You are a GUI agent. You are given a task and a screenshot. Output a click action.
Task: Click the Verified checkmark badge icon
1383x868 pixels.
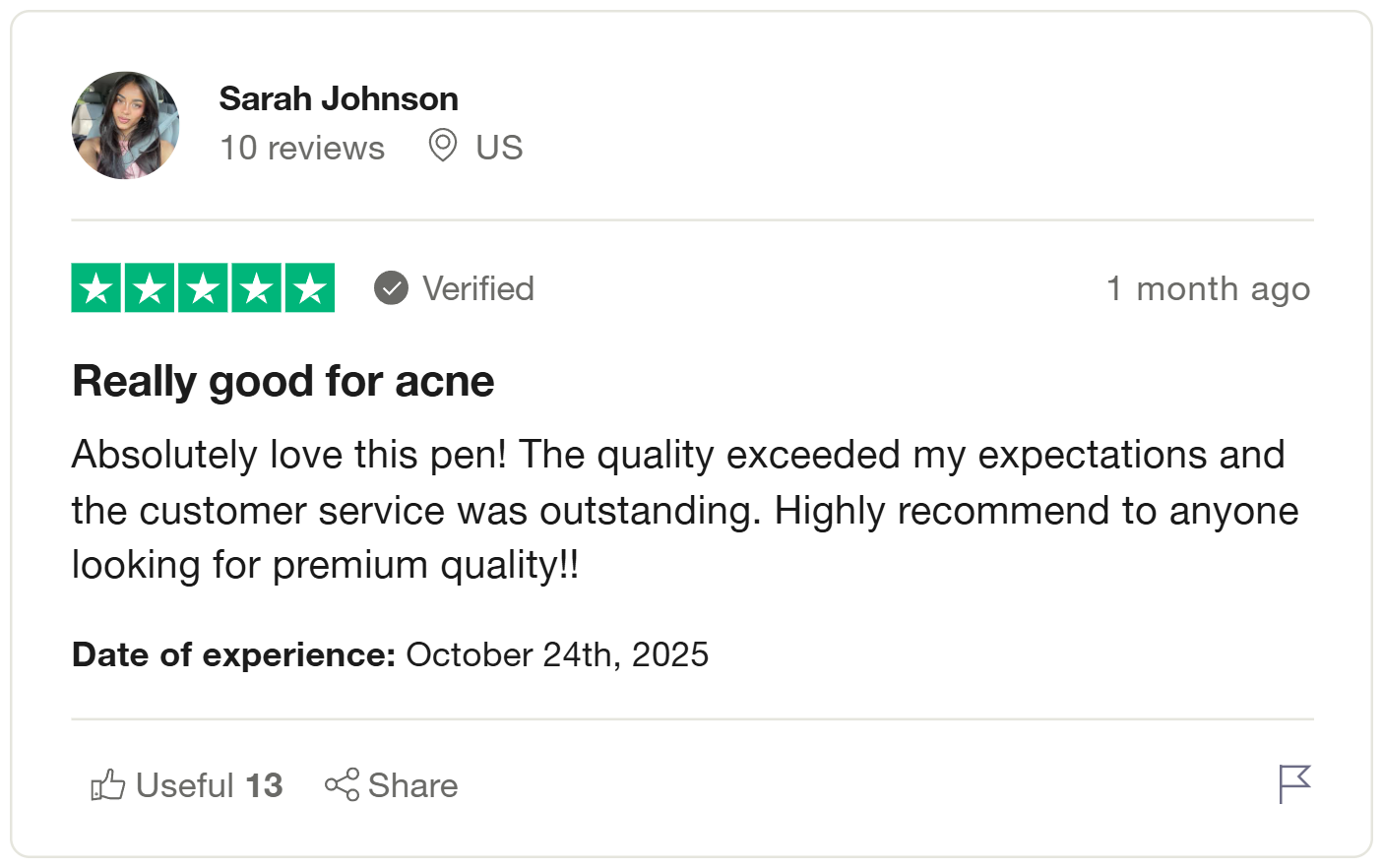click(391, 288)
